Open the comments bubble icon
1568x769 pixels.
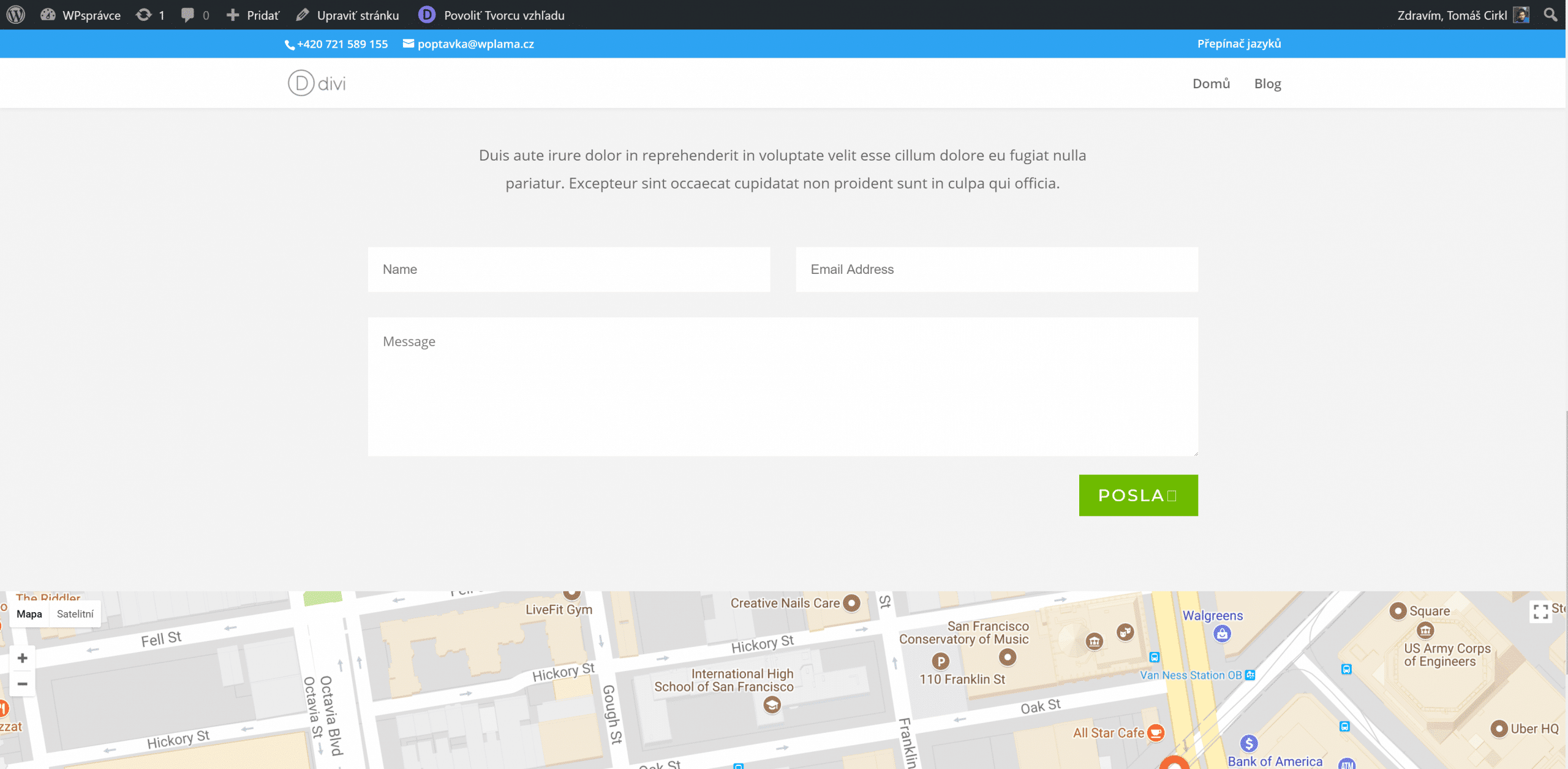[x=188, y=15]
